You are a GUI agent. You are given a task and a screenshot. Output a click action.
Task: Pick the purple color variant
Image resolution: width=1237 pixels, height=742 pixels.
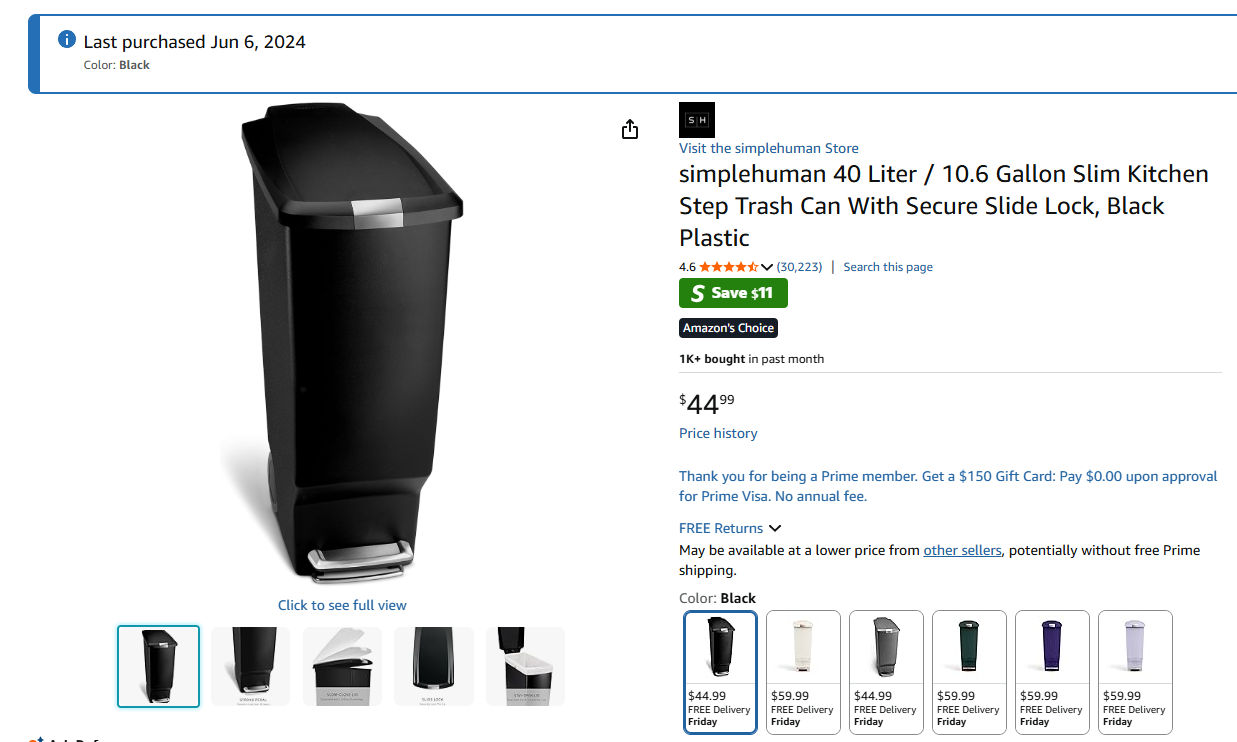pyautogui.click(x=1052, y=672)
